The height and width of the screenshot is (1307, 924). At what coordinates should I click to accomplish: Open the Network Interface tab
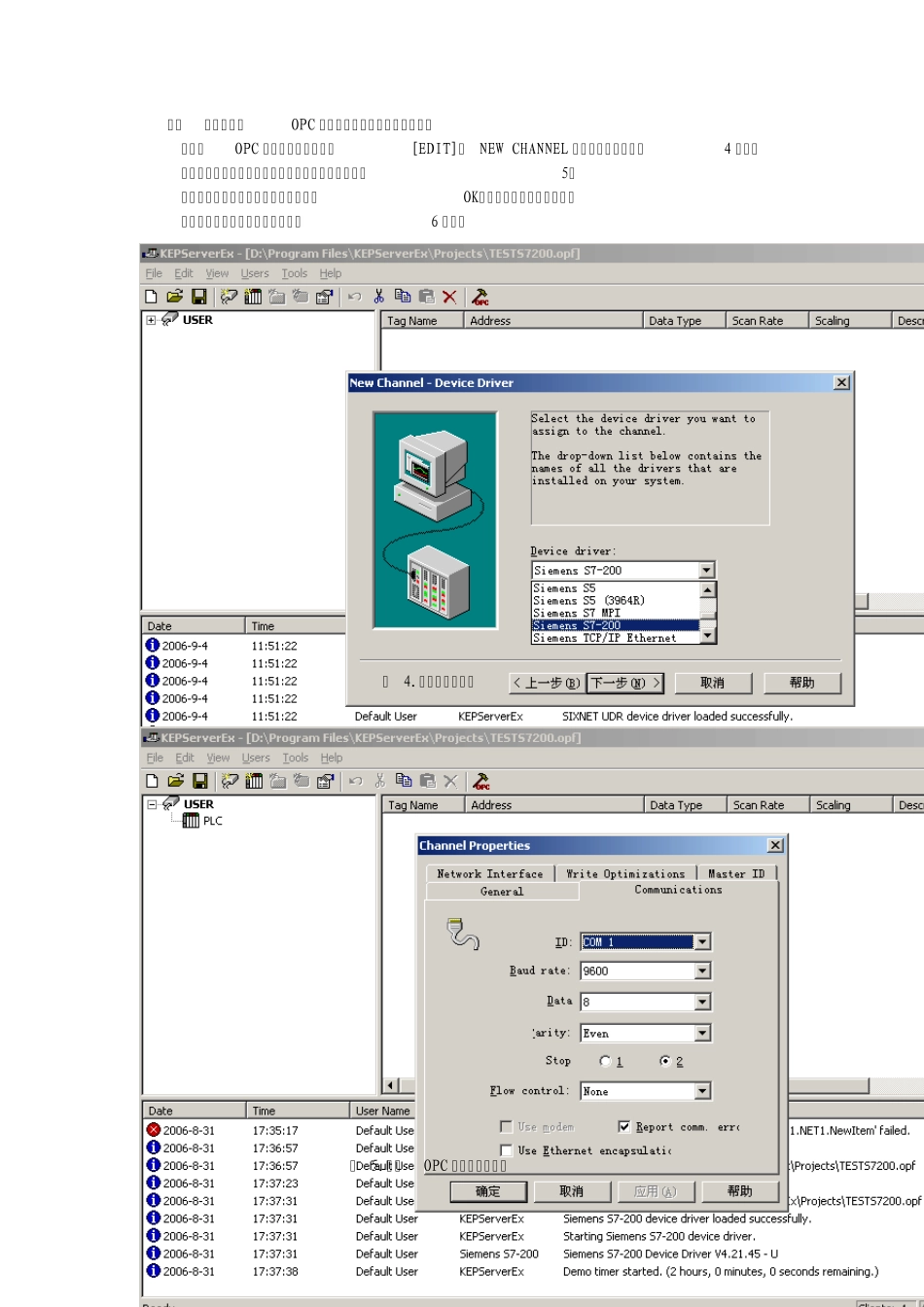[489, 873]
